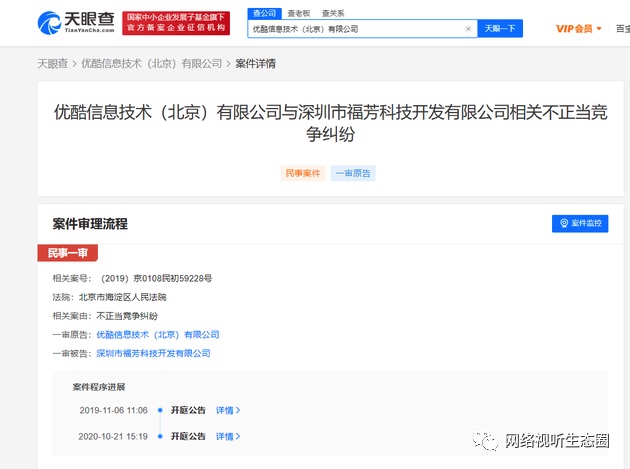Image resolution: width=630 pixels, height=469 pixels.
Task: Select case number (2019)京0108民初59228号 text
Action: [x=155, y=278]
